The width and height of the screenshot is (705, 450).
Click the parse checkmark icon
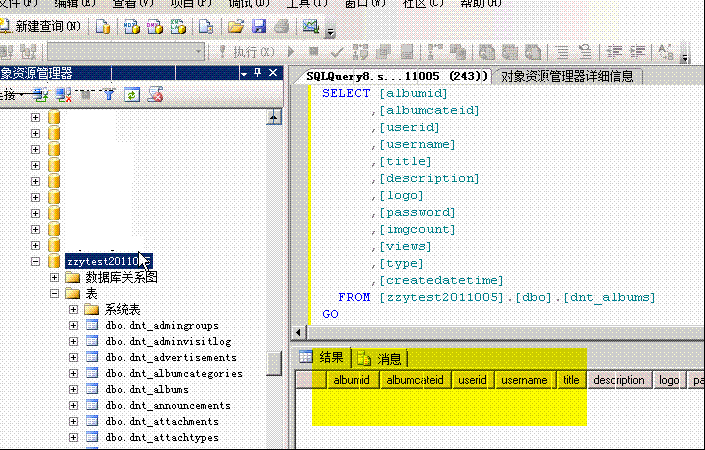[337, 53]
